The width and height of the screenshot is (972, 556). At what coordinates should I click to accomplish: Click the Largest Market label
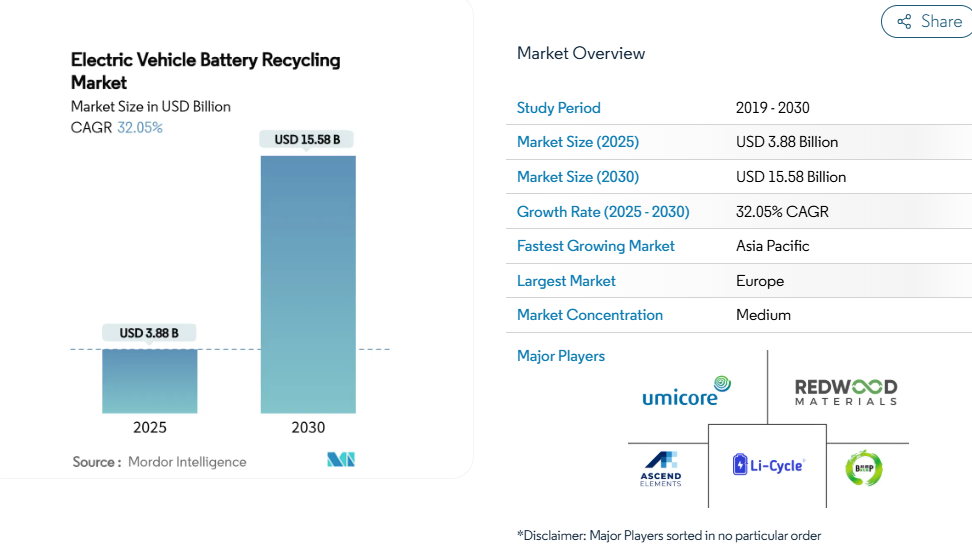tap(566, 281)
